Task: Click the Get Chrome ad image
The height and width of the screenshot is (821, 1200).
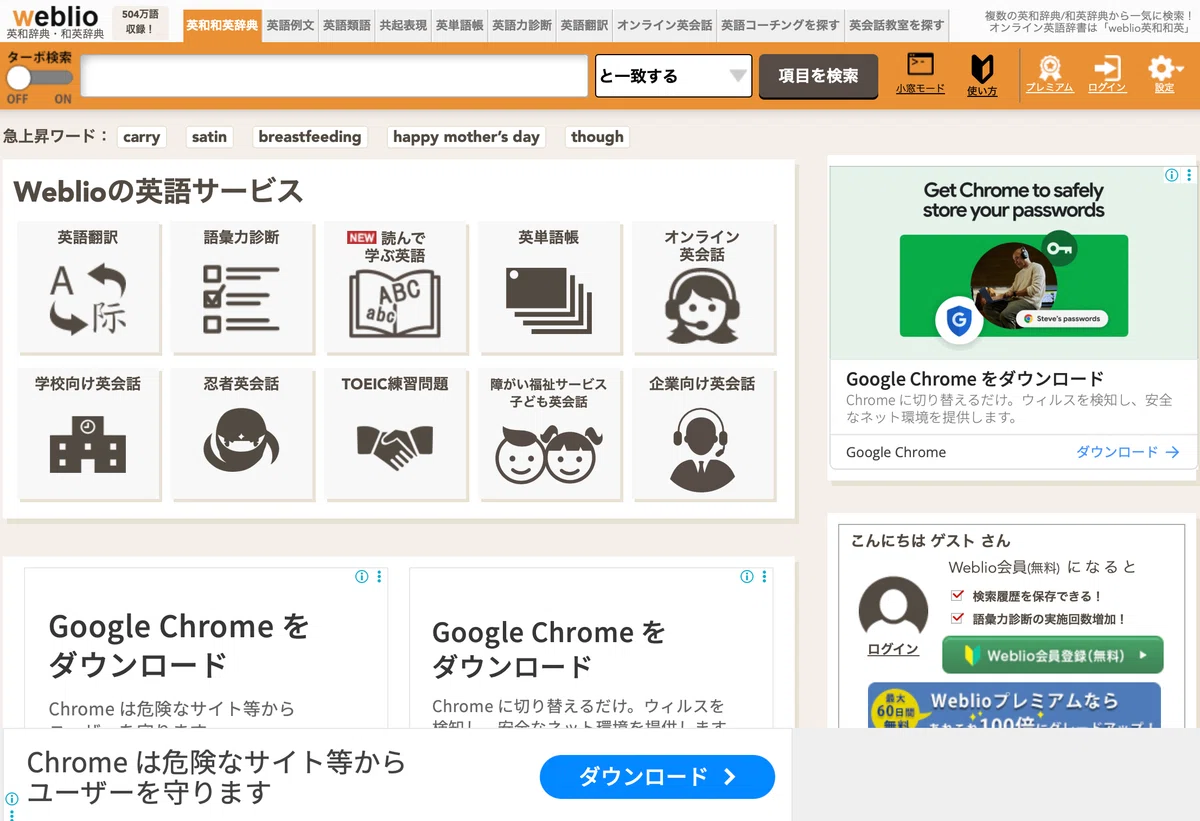Action: tap(1014, 263)
